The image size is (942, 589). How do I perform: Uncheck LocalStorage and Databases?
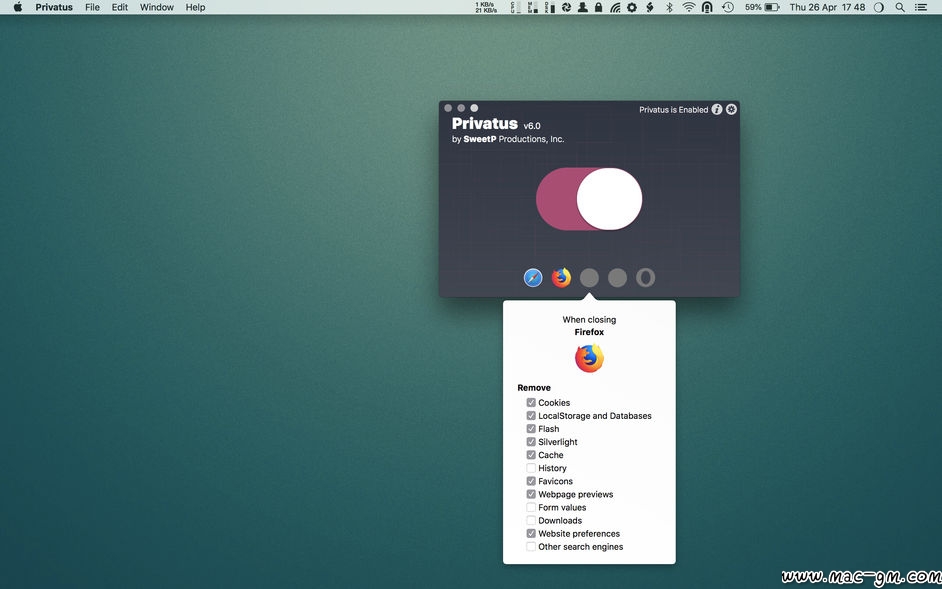coord(531,416)
